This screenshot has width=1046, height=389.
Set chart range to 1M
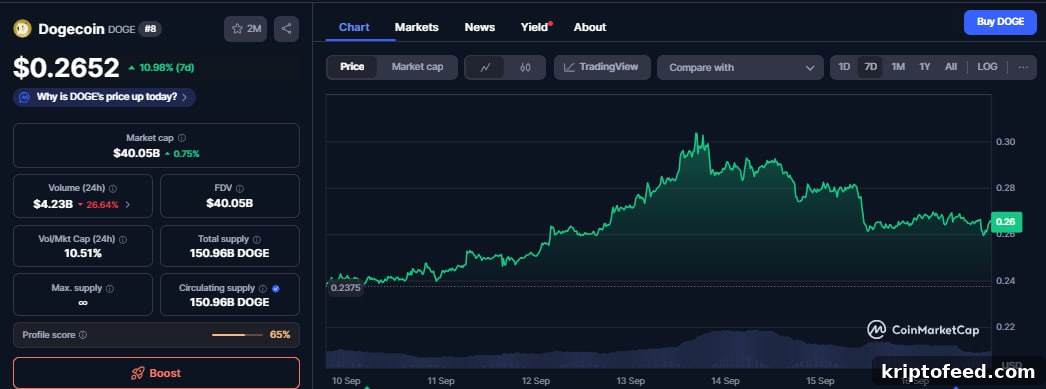tap(898, 67)
